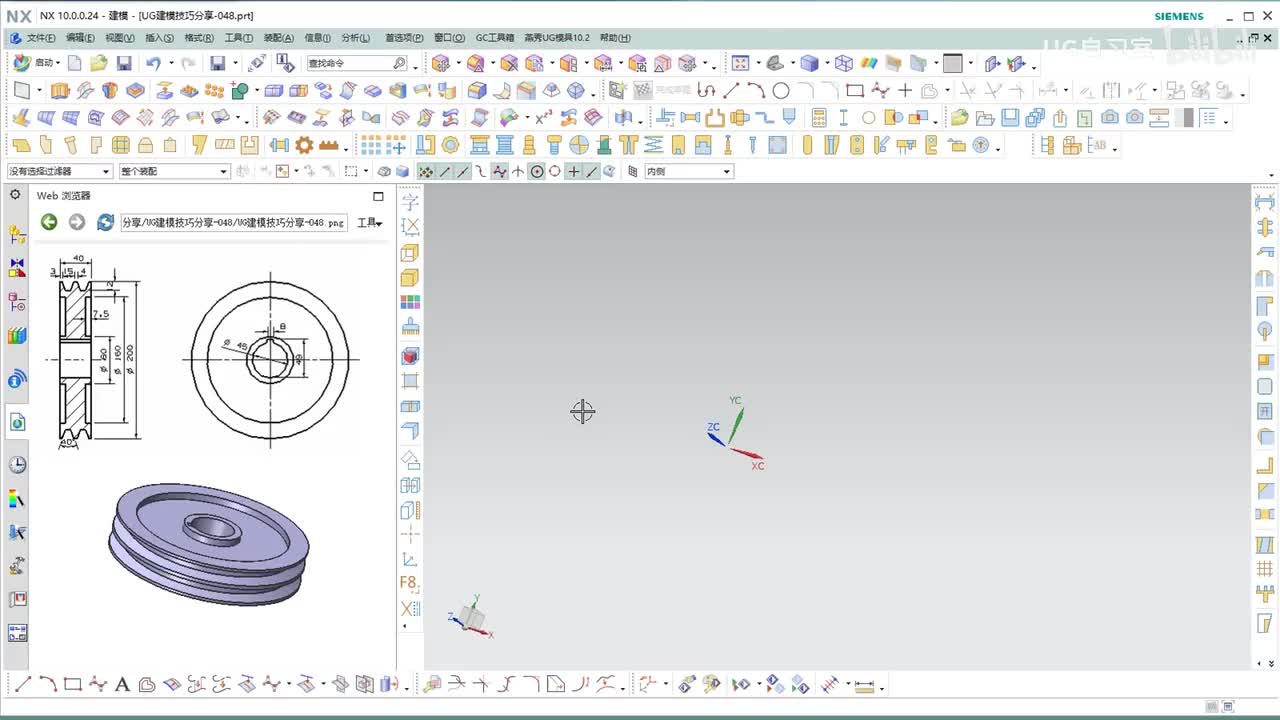
Task: Open the 窗口(O) menu
Action: 450,38
